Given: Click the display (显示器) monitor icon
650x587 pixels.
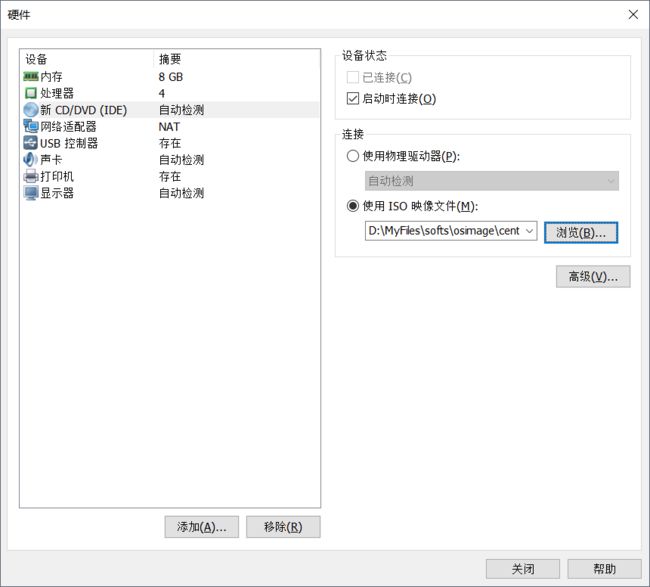Looking at the screenshot, I should click(31, 193).
